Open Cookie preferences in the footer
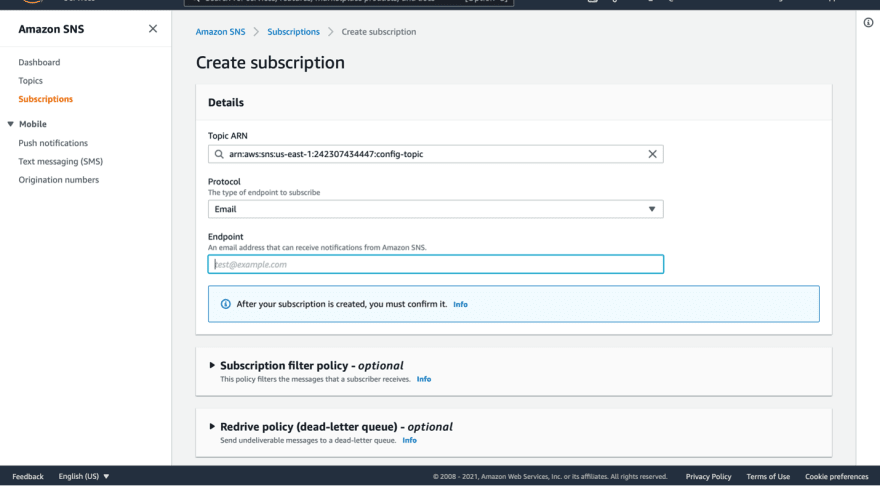The height and width of the screenshot is (487, 880). point(837,476)
